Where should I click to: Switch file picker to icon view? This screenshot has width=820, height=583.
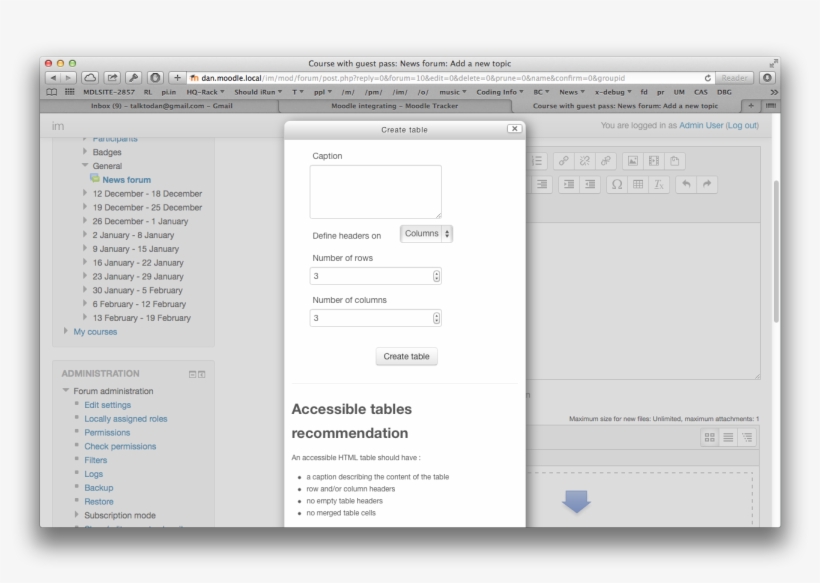[x=709, y=438]
